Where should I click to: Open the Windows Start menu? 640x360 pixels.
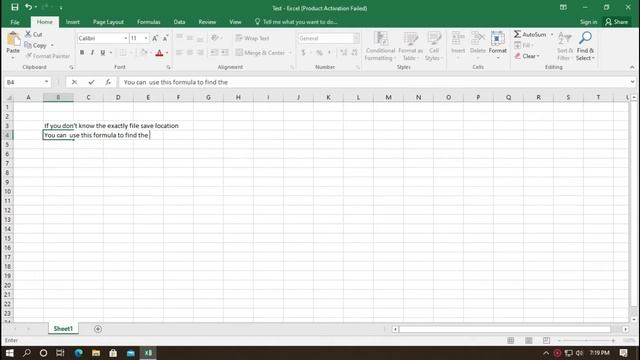(9, 353)
